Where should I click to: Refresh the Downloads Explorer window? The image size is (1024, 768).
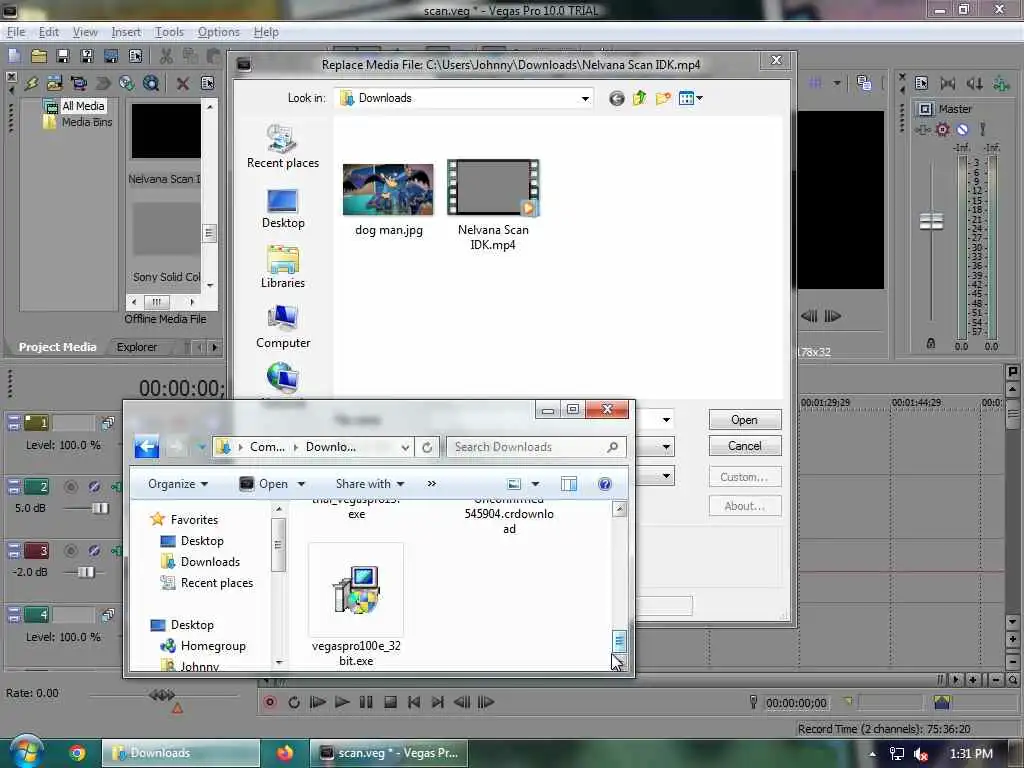click(427, 447)
